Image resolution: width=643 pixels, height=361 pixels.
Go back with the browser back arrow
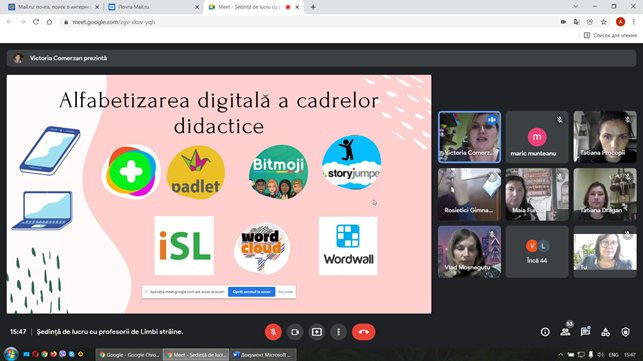click(9, 22)
